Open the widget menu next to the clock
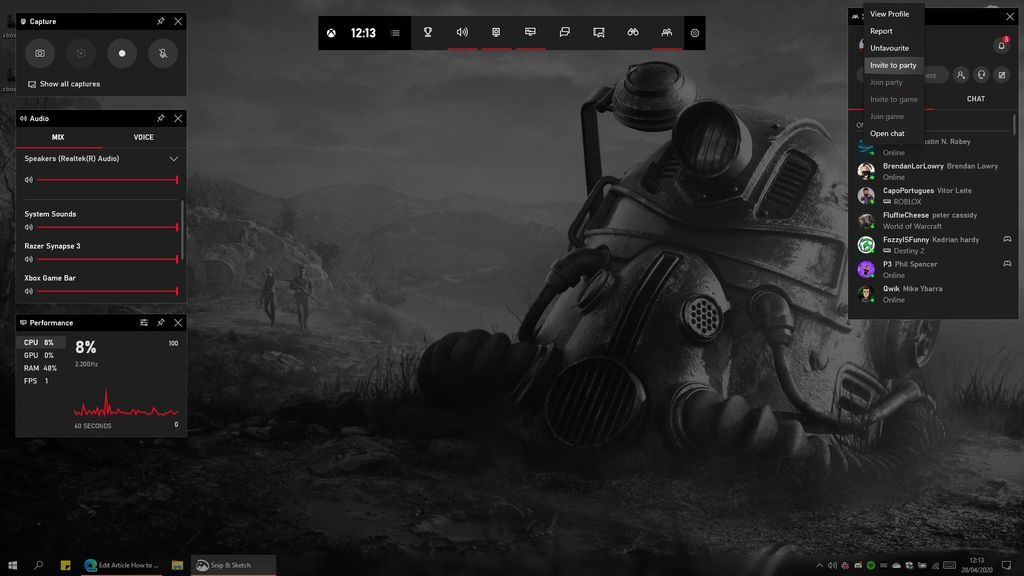This screenshot has height=576, width=1024. pyautogui.click(x=395, y=32)
